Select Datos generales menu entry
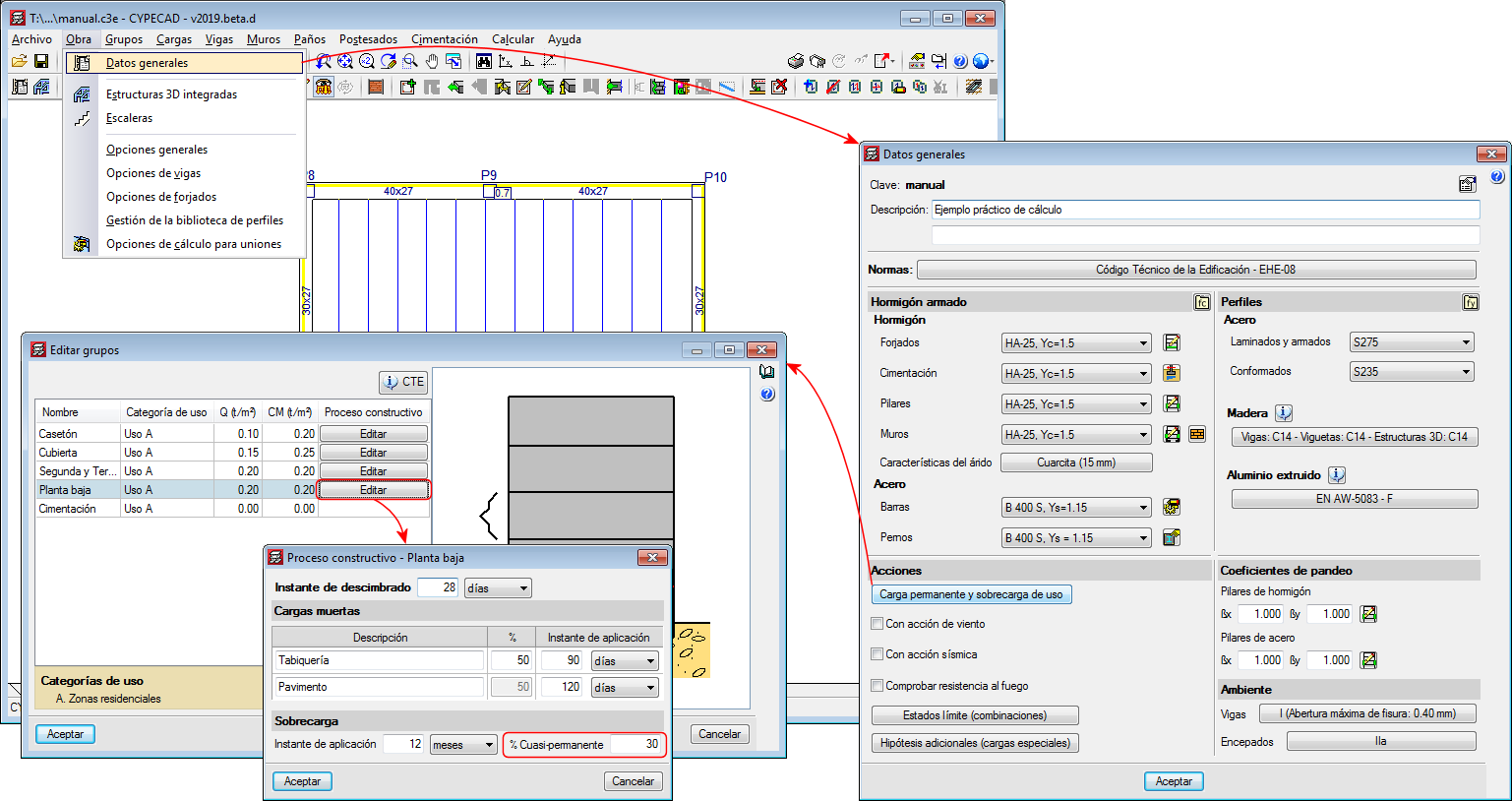This screenshot has height=801, width=1512. (x=185, y=62)
